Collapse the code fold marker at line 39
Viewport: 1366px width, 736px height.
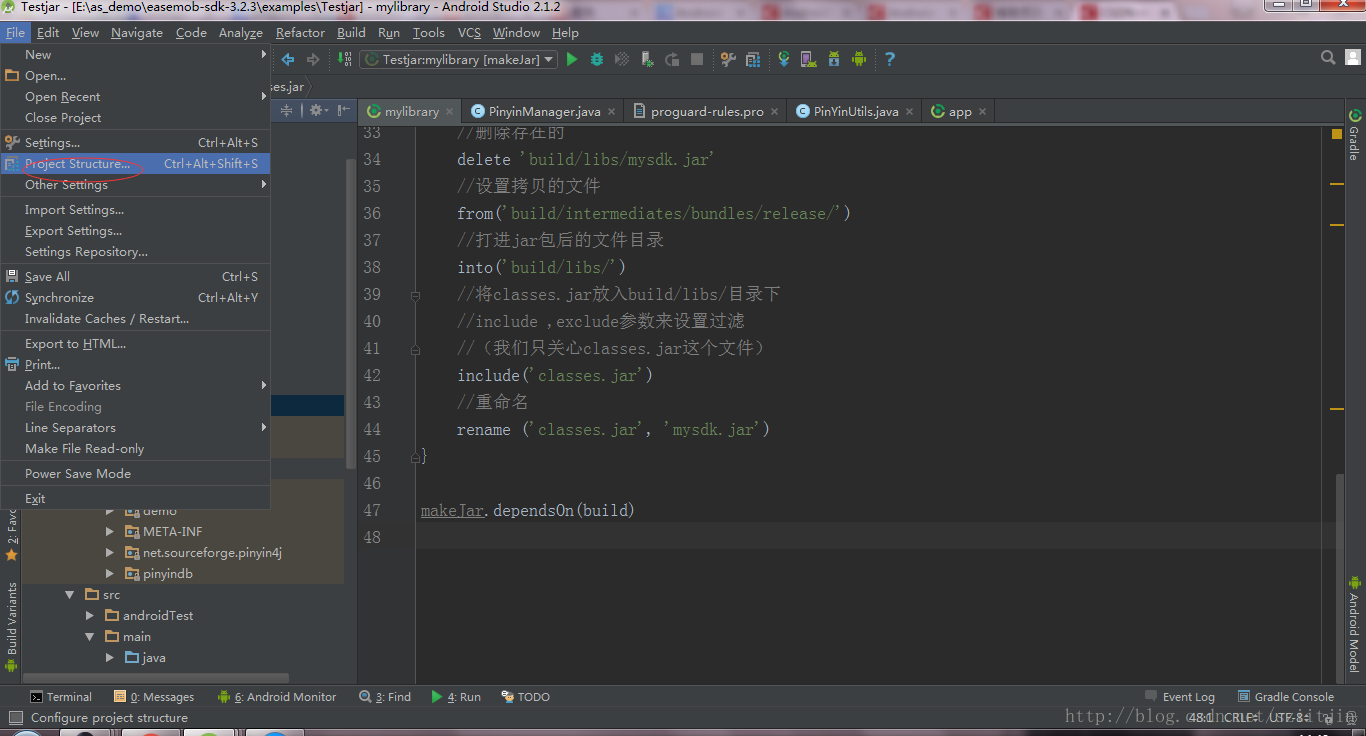point(416,295)
